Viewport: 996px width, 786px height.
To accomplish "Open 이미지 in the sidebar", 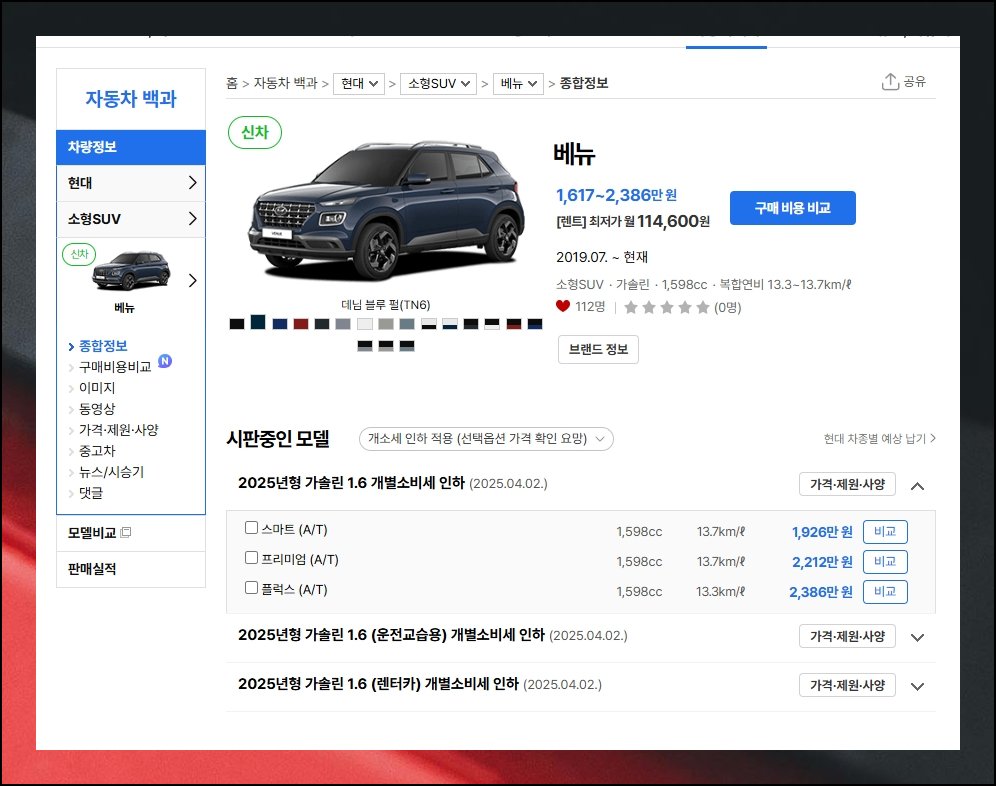I will (x=97, y=388).
